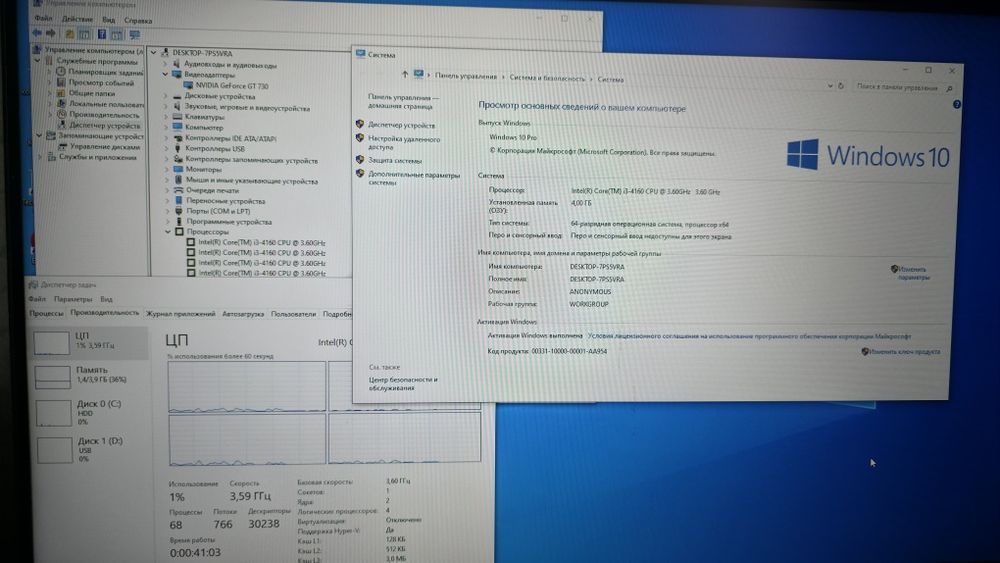Click the DESKTOP-7PS5VRA computer icon in device tree

click(165, 53)
